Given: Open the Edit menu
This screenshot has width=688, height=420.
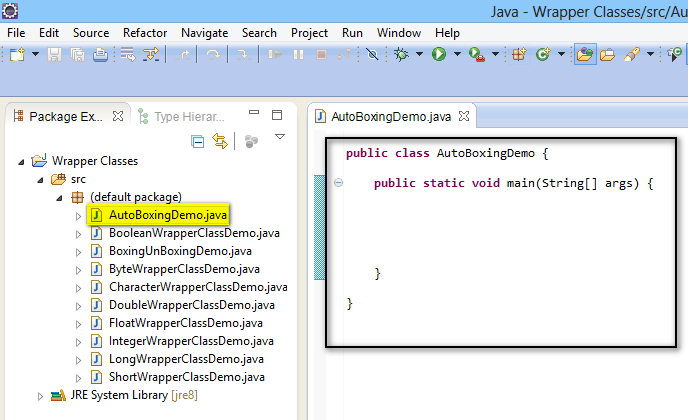Looking at the screenshot, I should [x=49, y=33].
